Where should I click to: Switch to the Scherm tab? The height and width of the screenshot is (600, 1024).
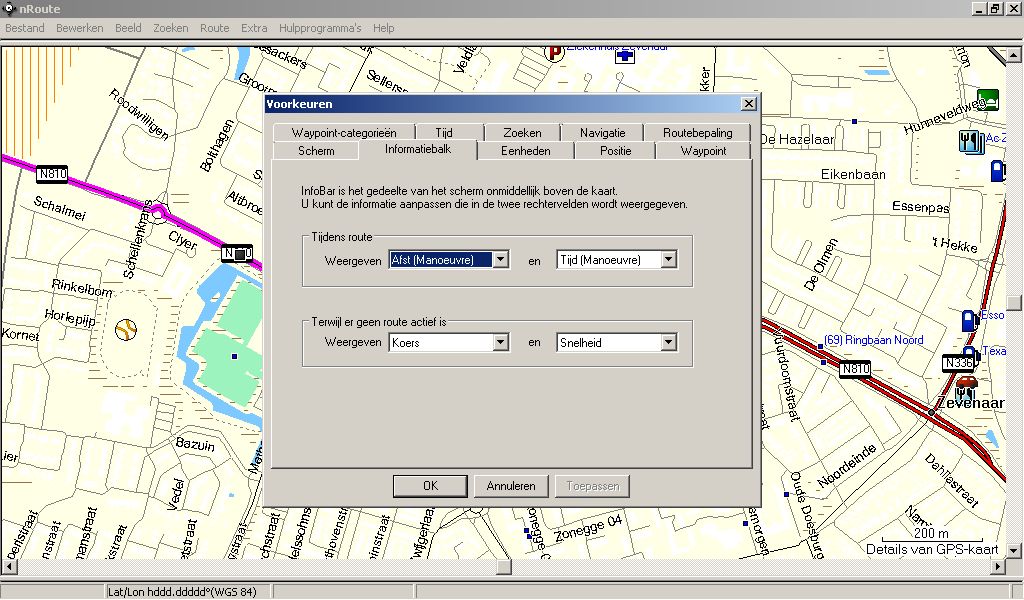[316, 151]
